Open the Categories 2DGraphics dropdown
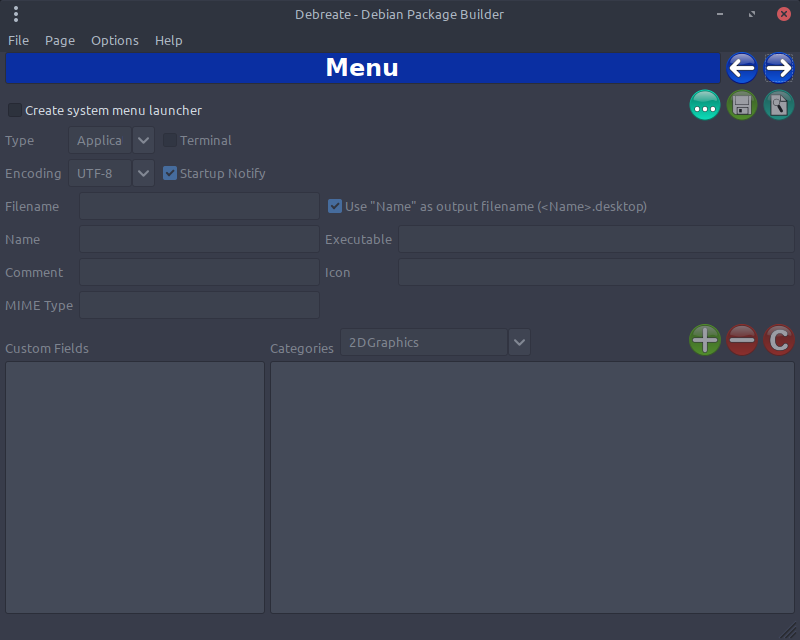The width and height of the screenshot is (800, 640). click(519, 342)
